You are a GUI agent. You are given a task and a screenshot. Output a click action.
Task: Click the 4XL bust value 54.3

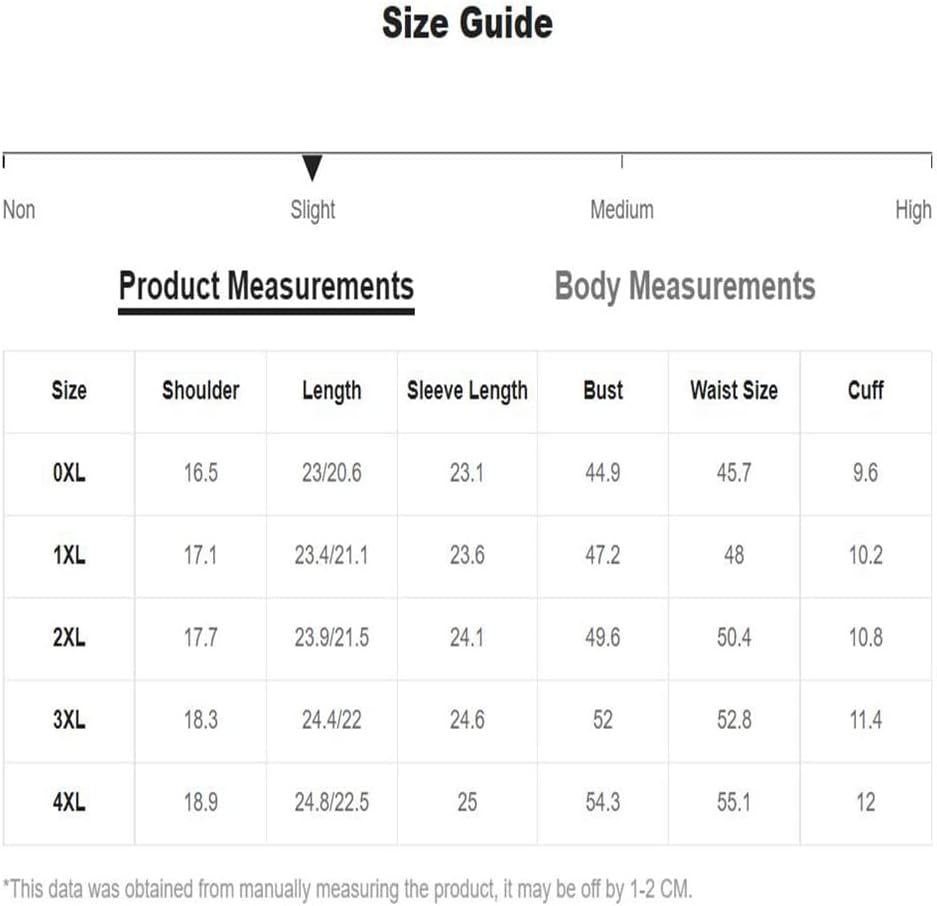pyautogui.click(x=603, y=802)
